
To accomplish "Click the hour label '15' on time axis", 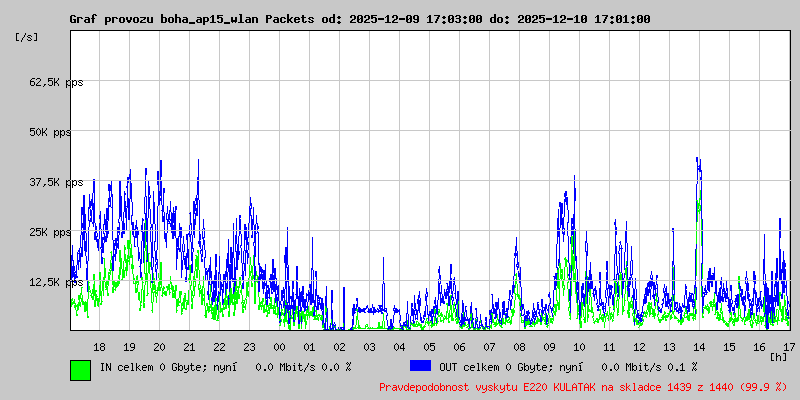I will click(730, 347).
